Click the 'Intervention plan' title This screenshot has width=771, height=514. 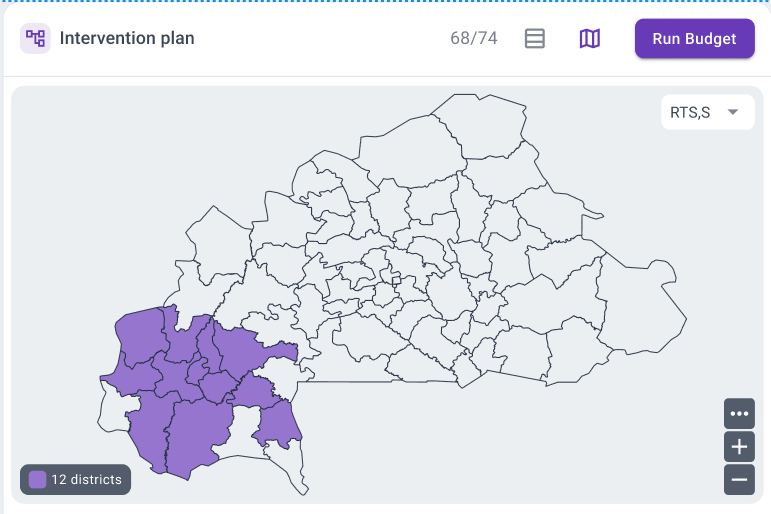coord(127,39)
